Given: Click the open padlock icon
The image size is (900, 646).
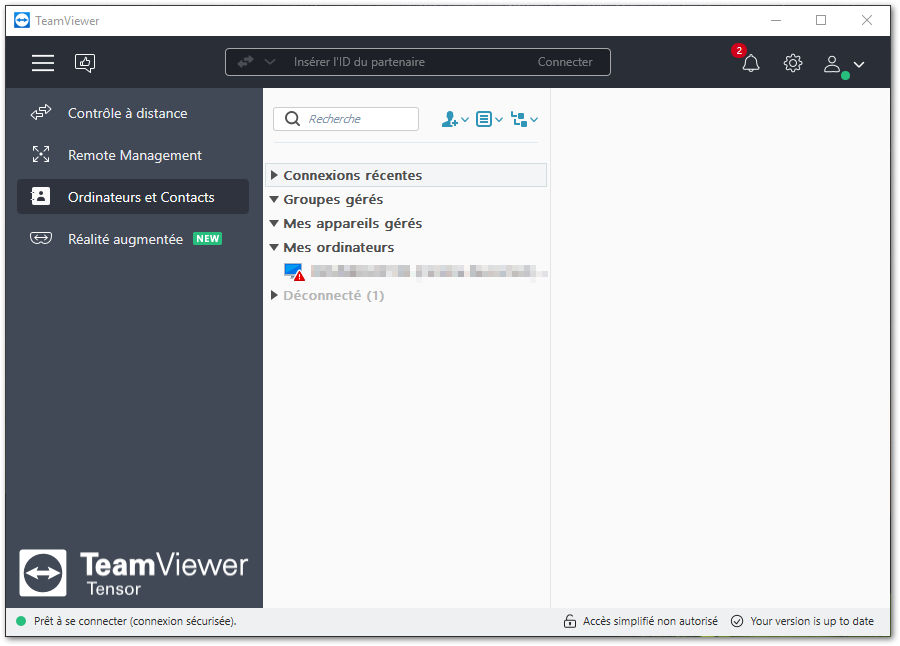Looking at the screenshot, I should tap(569, 621).
